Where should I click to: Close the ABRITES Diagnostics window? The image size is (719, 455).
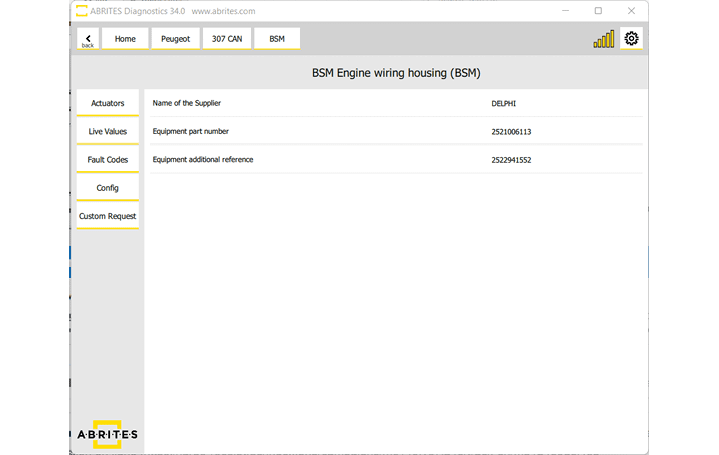pyautogui.click(x=631, y=11)
